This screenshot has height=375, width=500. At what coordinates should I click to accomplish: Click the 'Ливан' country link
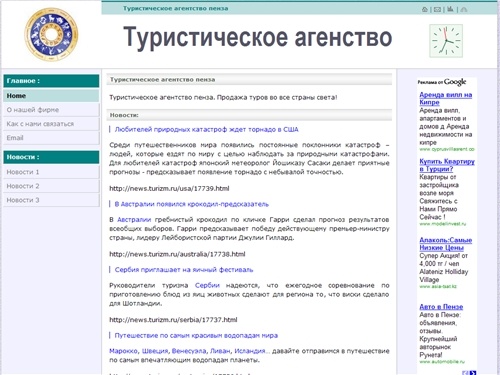click(220, 351)
